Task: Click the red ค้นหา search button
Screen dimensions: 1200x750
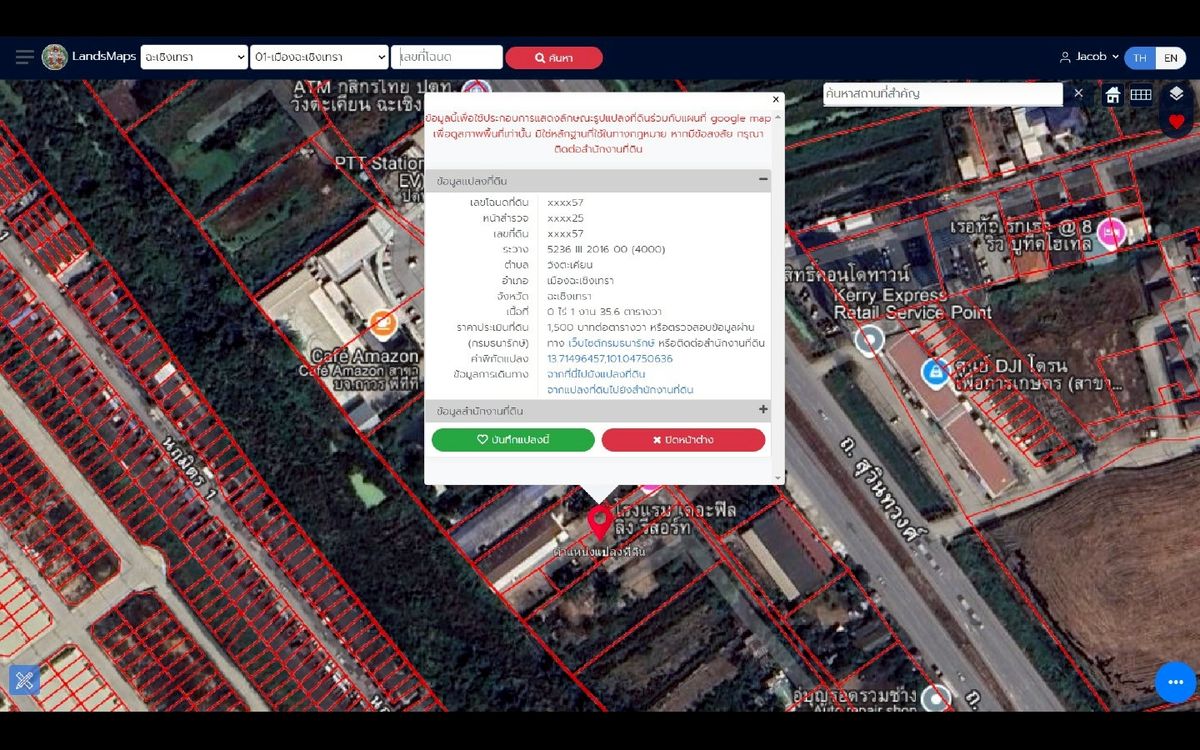Action: click(x=554, y=58)
